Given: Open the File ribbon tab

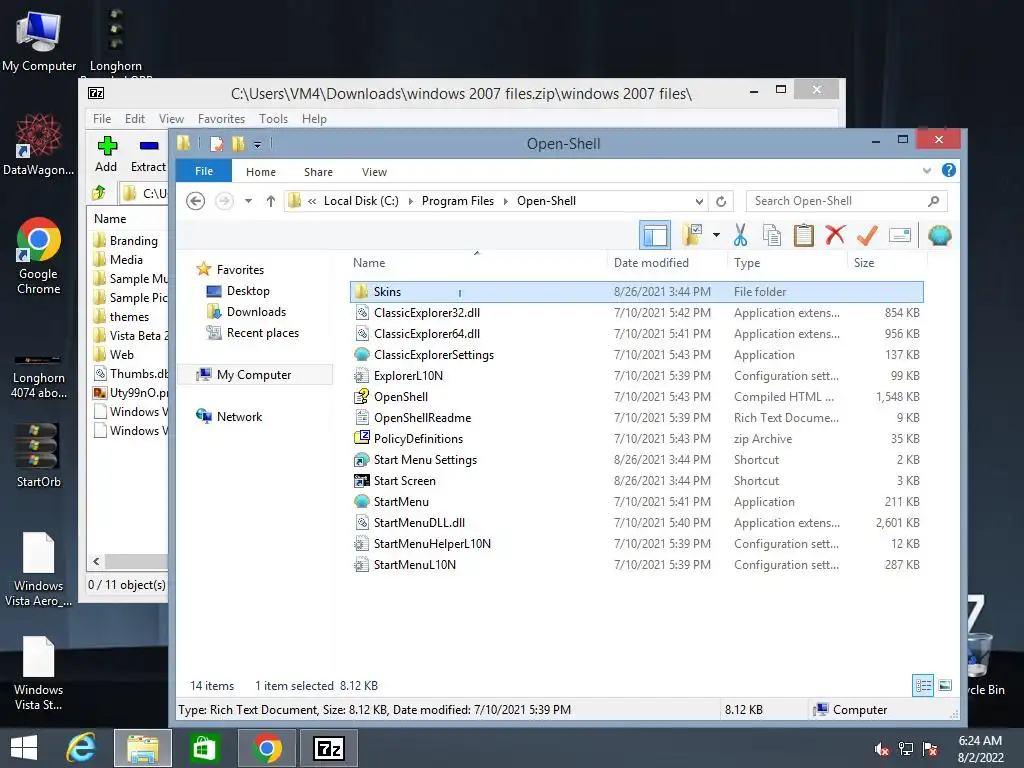Looking at the screenshot, I should pyautogui.click(x=204, y=171).
